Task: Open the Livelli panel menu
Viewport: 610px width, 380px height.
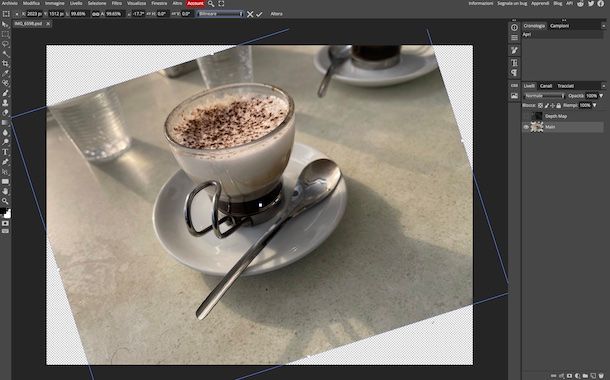Action: [x=604, y=86]
